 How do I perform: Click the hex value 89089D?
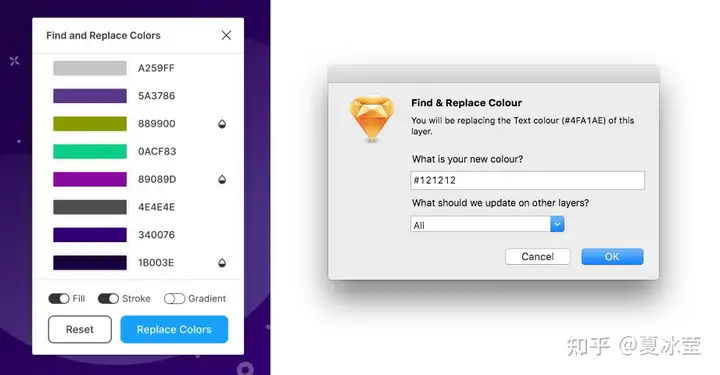pyautogui.click(x=157, y=179)
